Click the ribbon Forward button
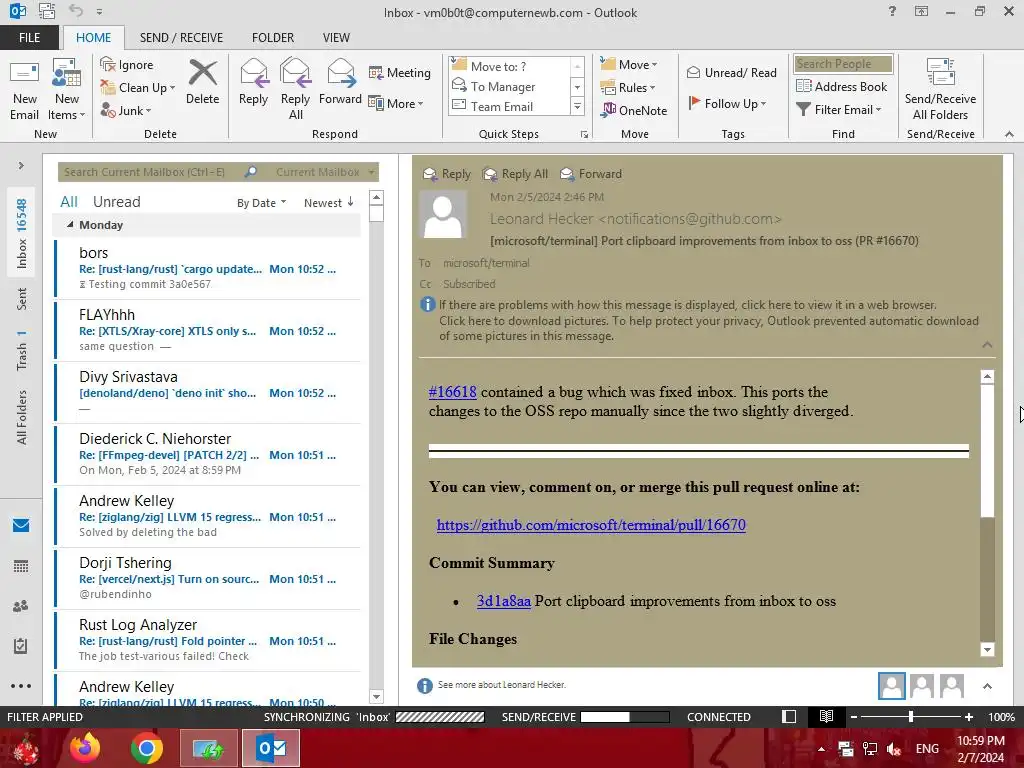Screen dimensions: 1024x768 click(x=340, y=82)
